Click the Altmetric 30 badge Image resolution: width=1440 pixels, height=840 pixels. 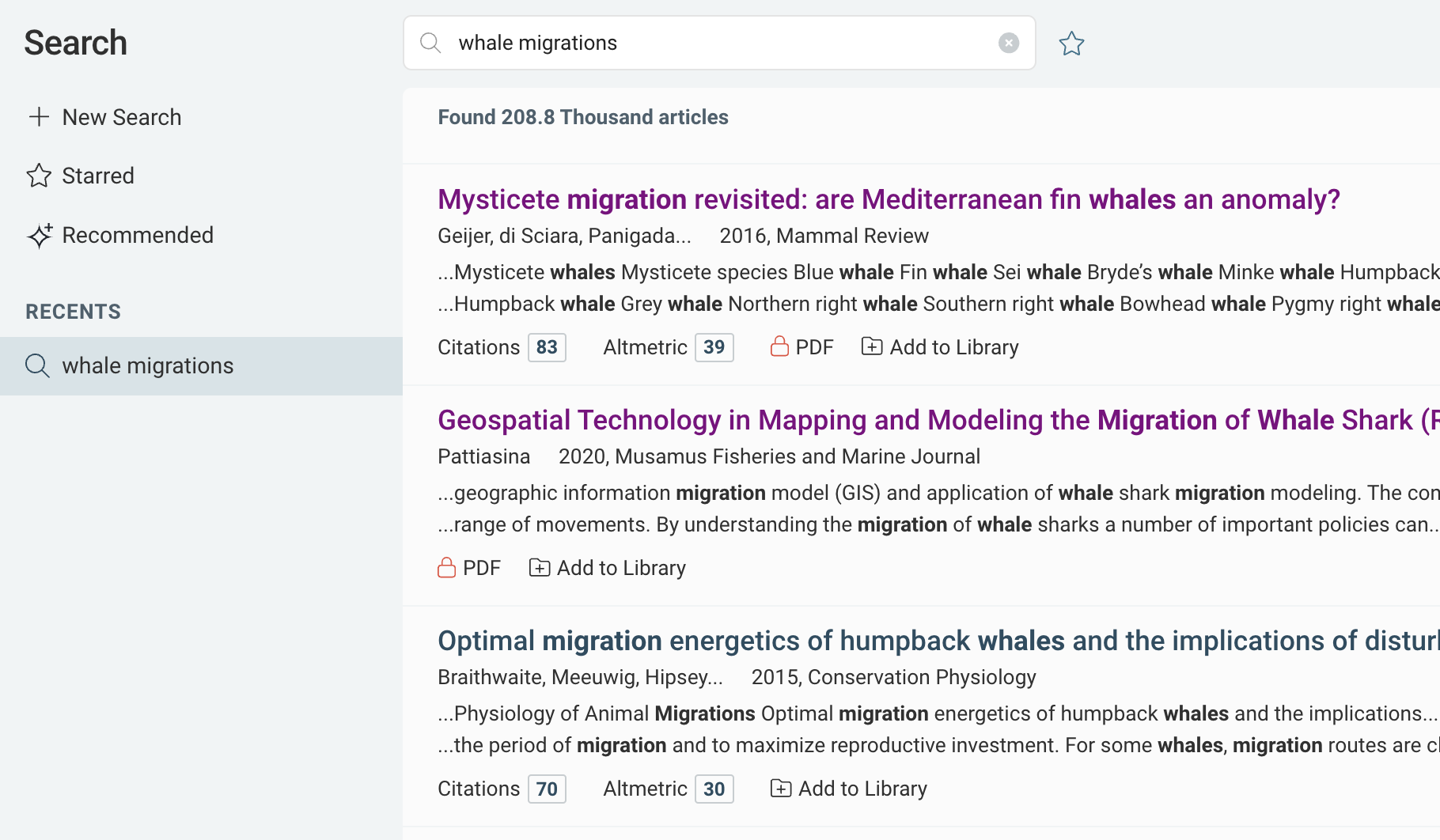[x=714, y=789]
